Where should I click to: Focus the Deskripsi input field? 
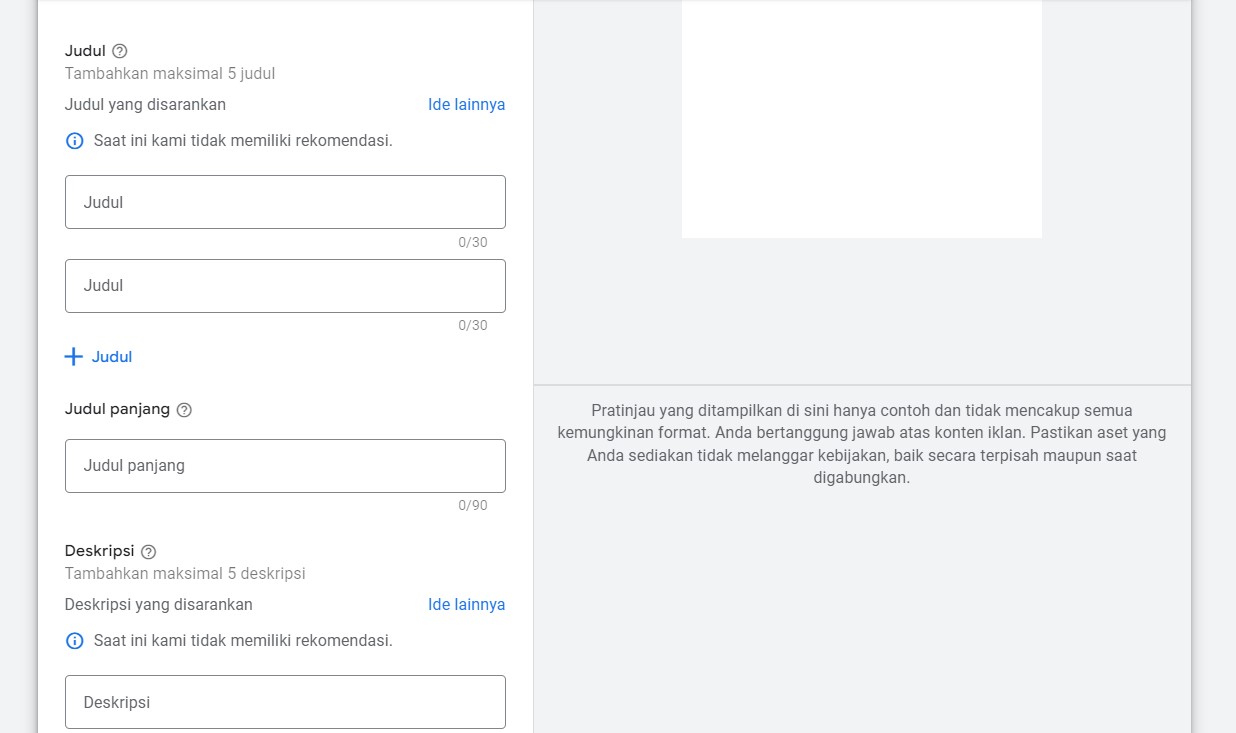[x=285, y=702]
